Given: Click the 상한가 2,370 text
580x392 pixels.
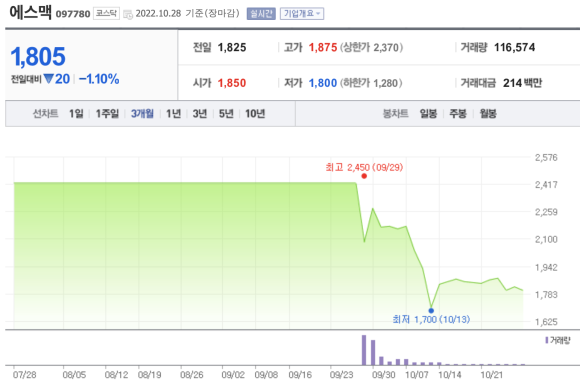Looking at the screenshot, I should click(x=371, y=47).
